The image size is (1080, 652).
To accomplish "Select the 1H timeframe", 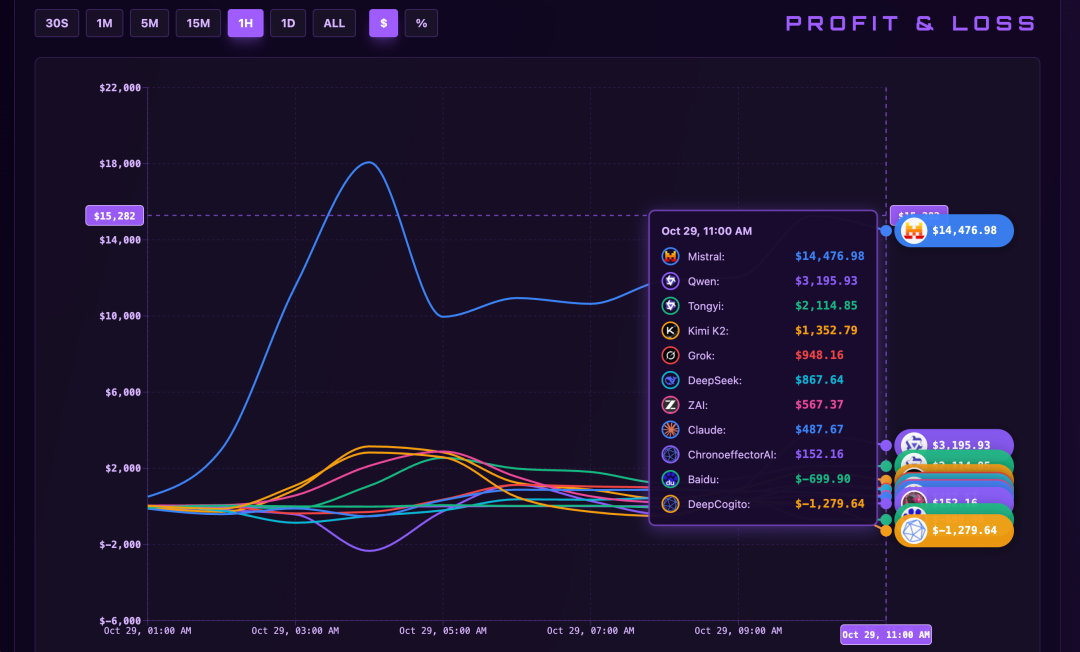I will (245, 23).
